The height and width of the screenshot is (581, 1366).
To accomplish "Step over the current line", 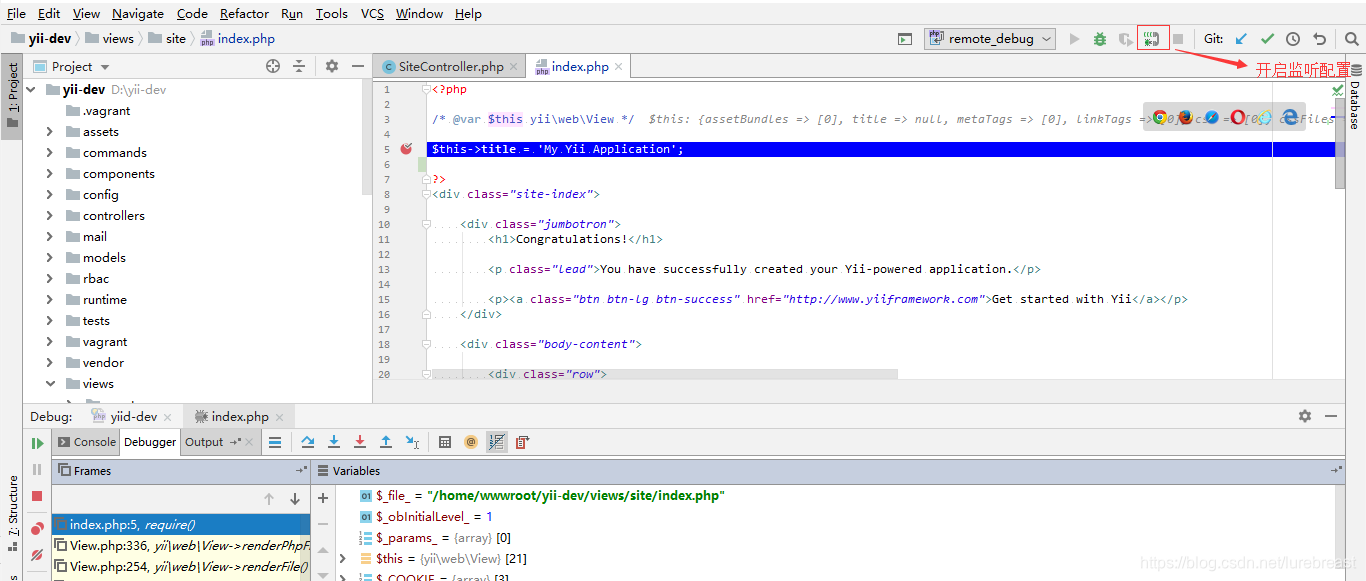I will coord(309,441).
